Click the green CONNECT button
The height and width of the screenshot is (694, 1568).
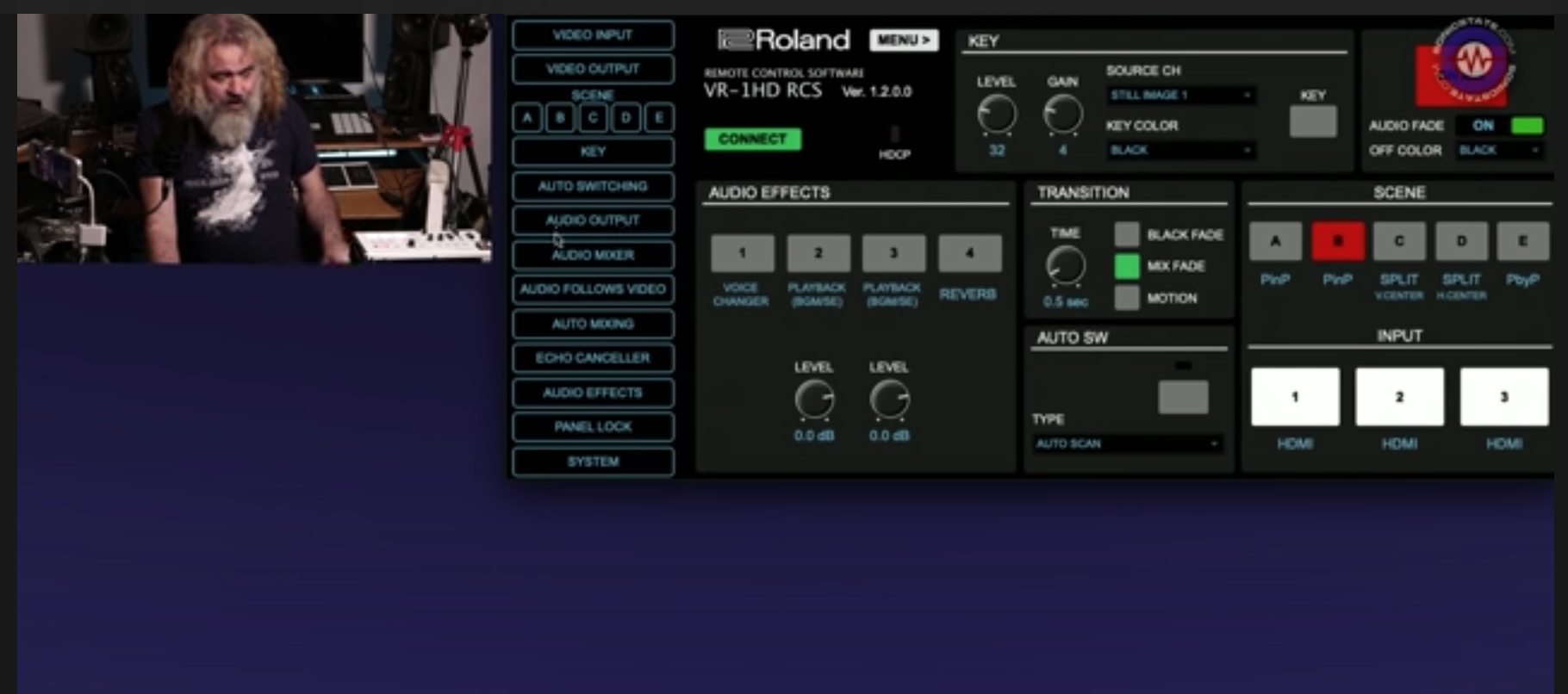point(753,139)
